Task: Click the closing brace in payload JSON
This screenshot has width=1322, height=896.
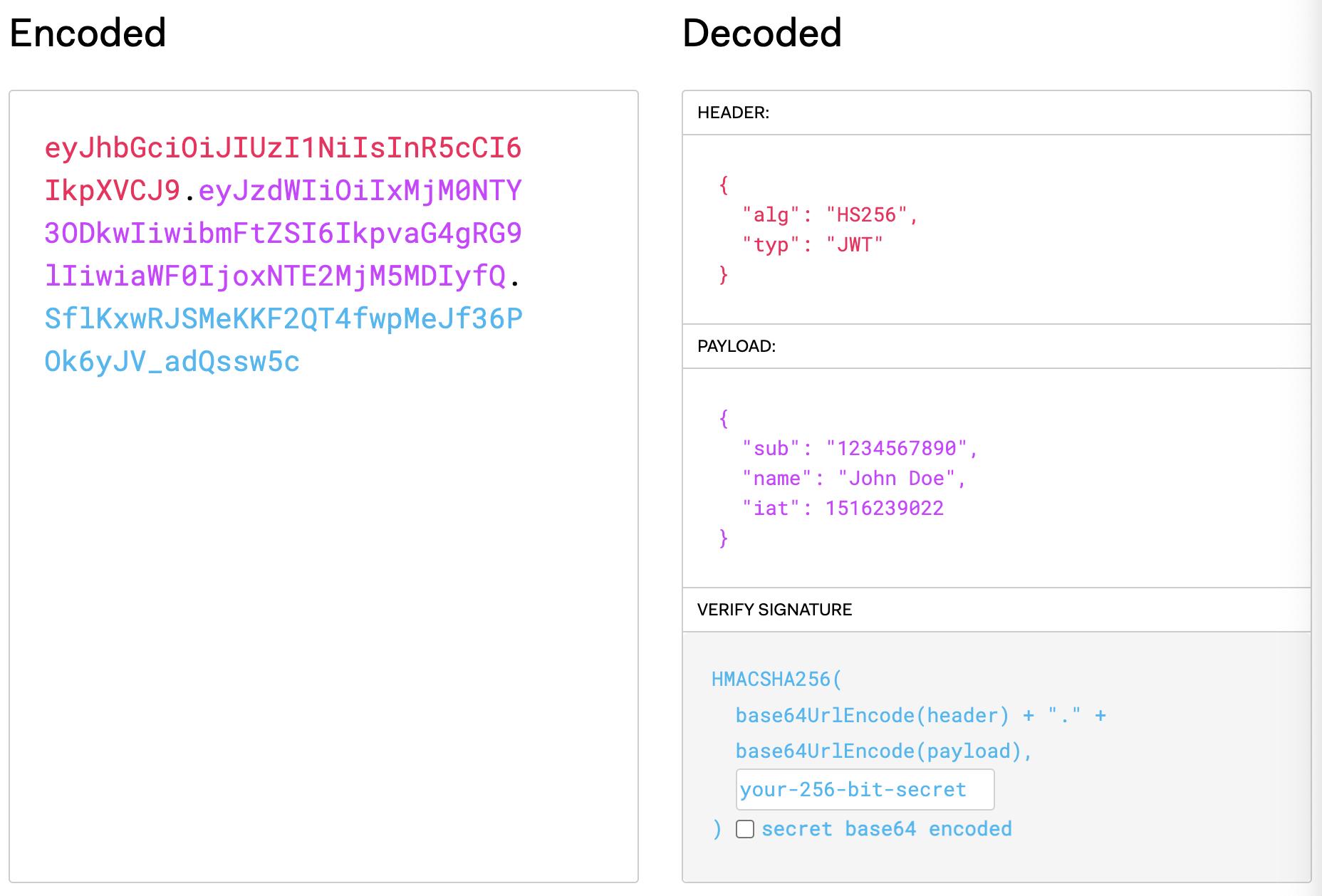Action: click(x=724, y=538)
